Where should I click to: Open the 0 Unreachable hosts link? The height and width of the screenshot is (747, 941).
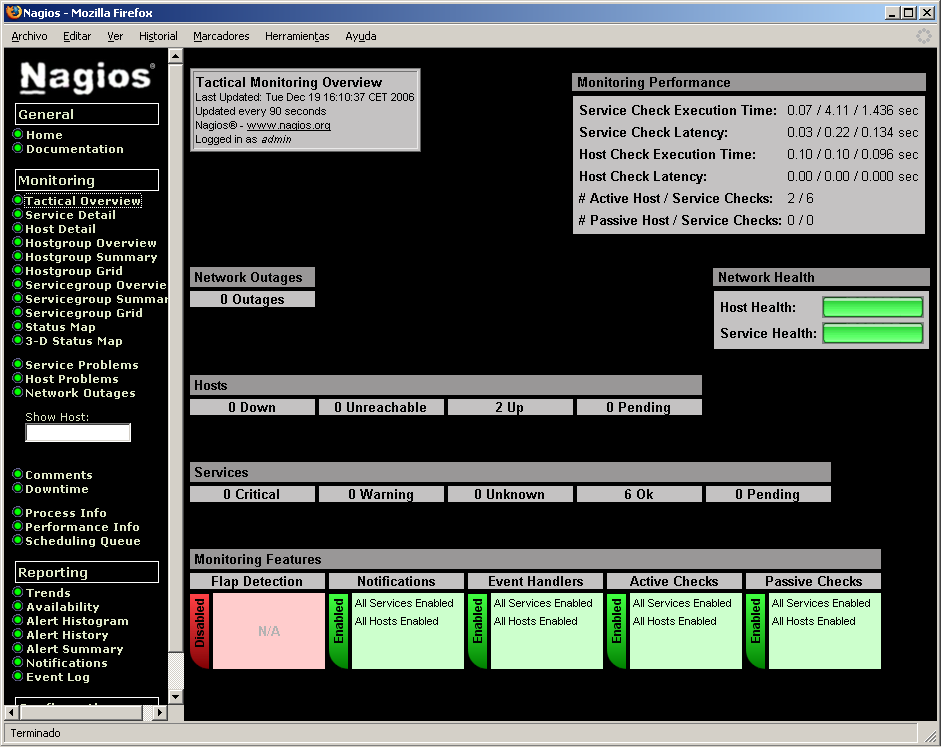[381, 407]
